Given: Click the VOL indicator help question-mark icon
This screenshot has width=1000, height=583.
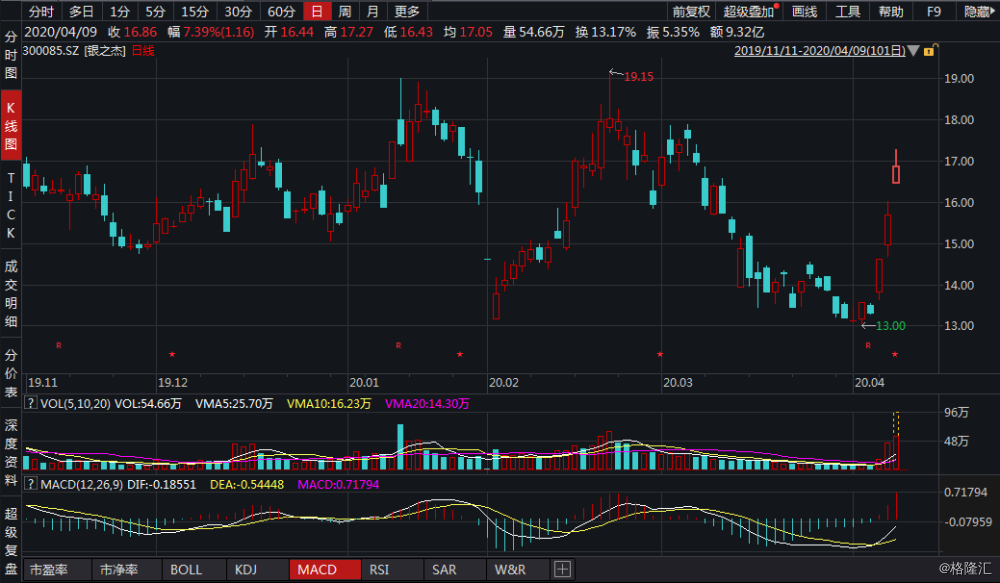Looking at the screenshot, I should click(x=30, y=404).
